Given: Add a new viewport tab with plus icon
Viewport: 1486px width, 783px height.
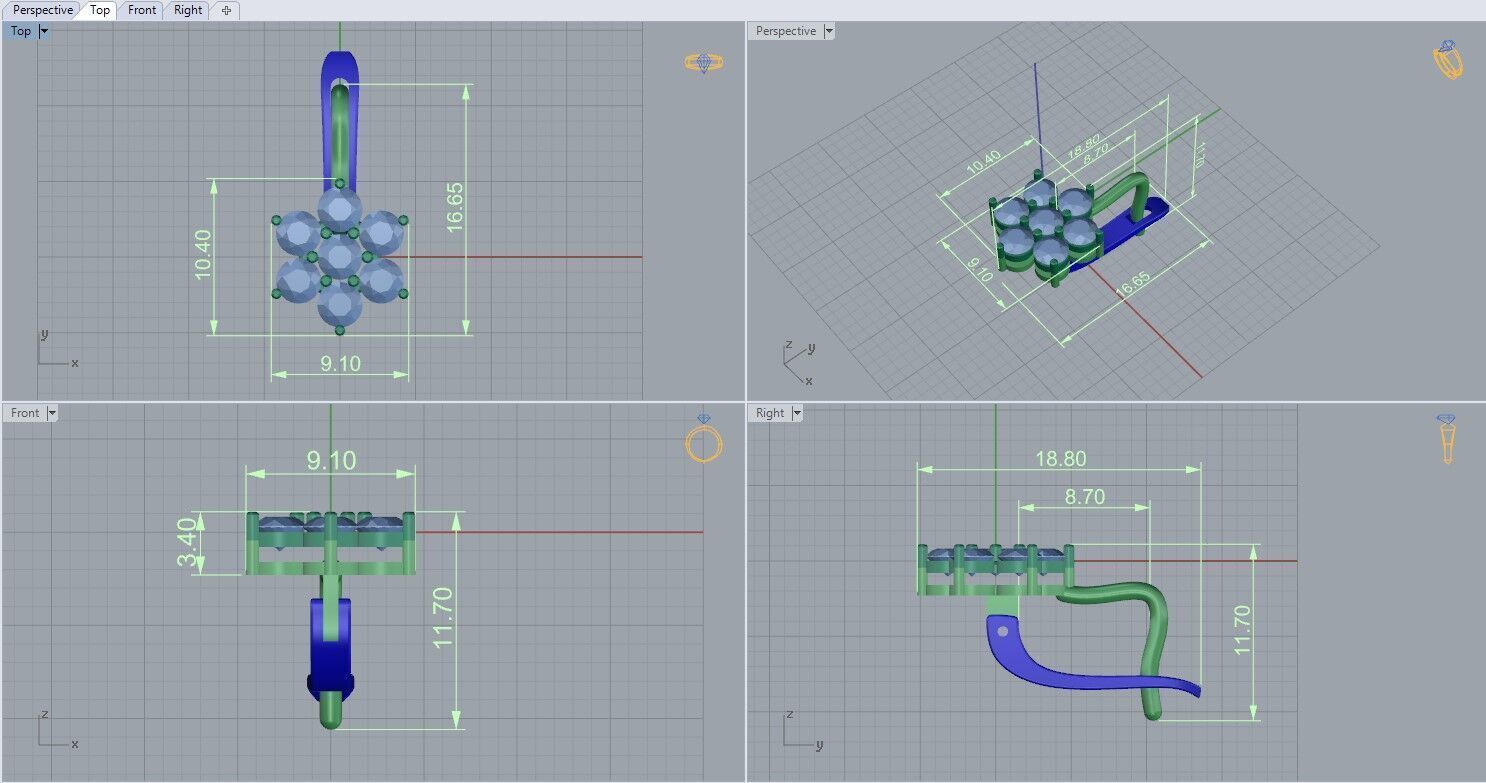Looking at the screenshot, I should pos(226,10).
